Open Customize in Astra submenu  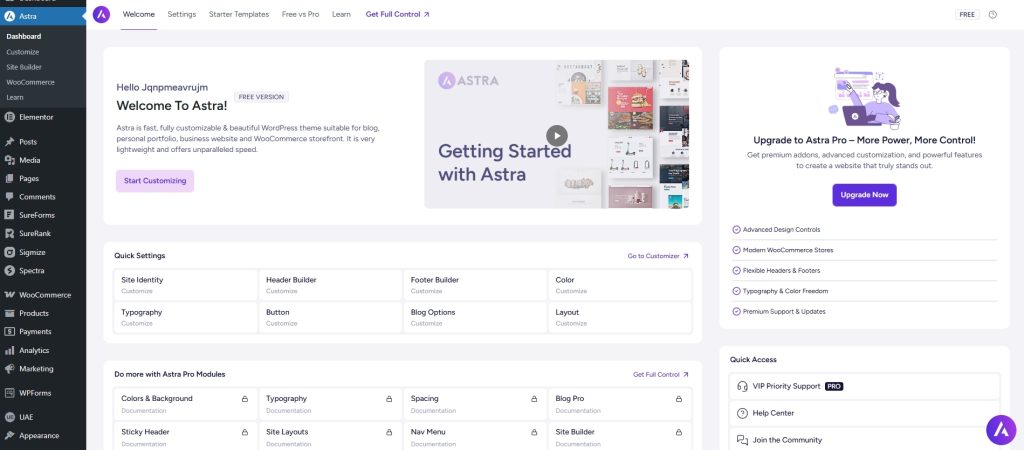23,52
